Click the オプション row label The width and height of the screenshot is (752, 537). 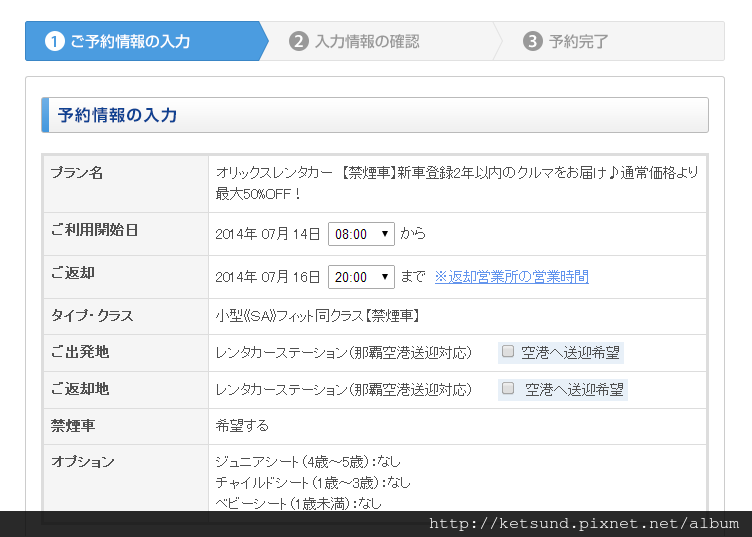[83, 461]
